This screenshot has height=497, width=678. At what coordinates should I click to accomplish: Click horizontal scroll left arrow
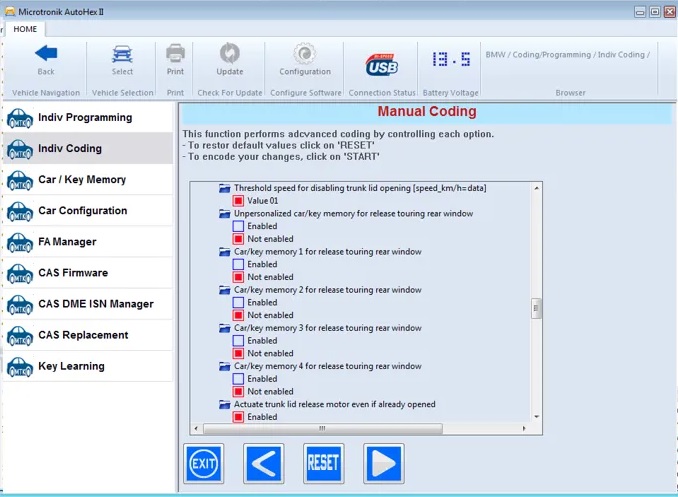click(x=196, y=428)
